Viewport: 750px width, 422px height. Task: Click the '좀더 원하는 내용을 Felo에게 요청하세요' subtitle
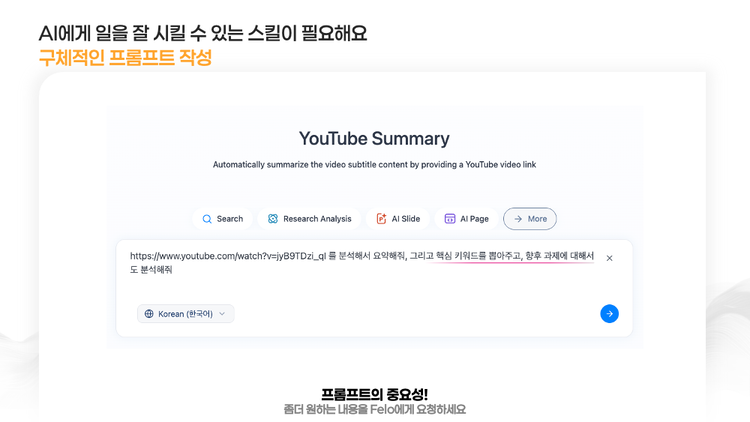[374, 410]
